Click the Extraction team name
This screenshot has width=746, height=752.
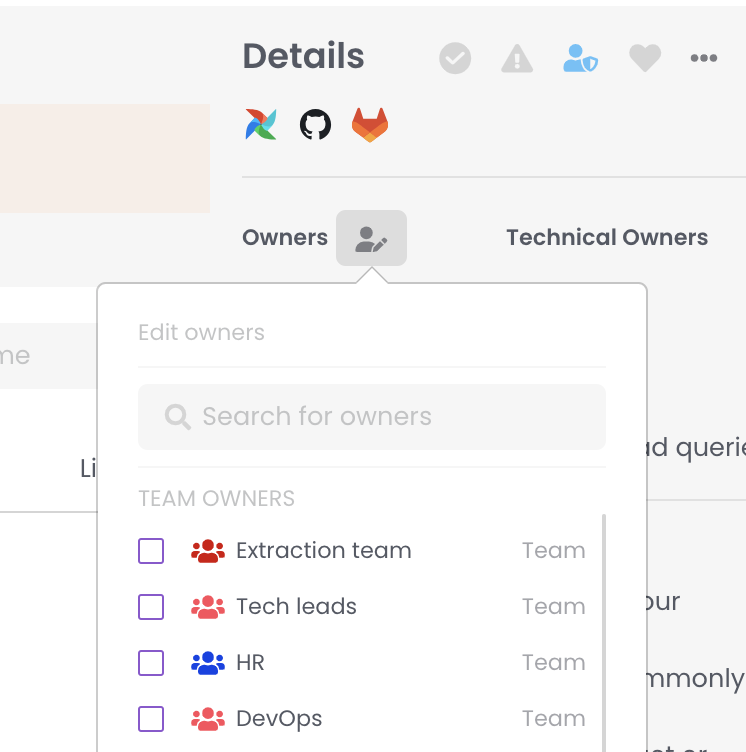pyautogui.click(x=323, y=551)
